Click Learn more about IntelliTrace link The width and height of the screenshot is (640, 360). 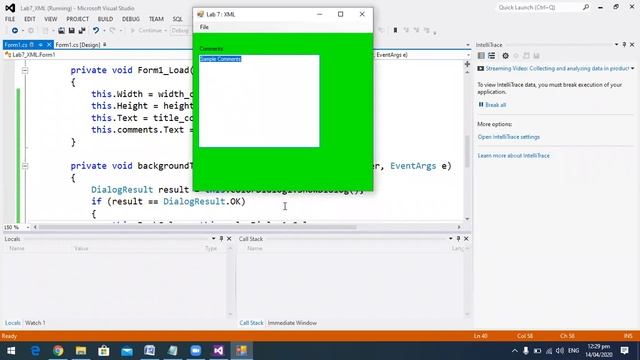pos(513,156)
